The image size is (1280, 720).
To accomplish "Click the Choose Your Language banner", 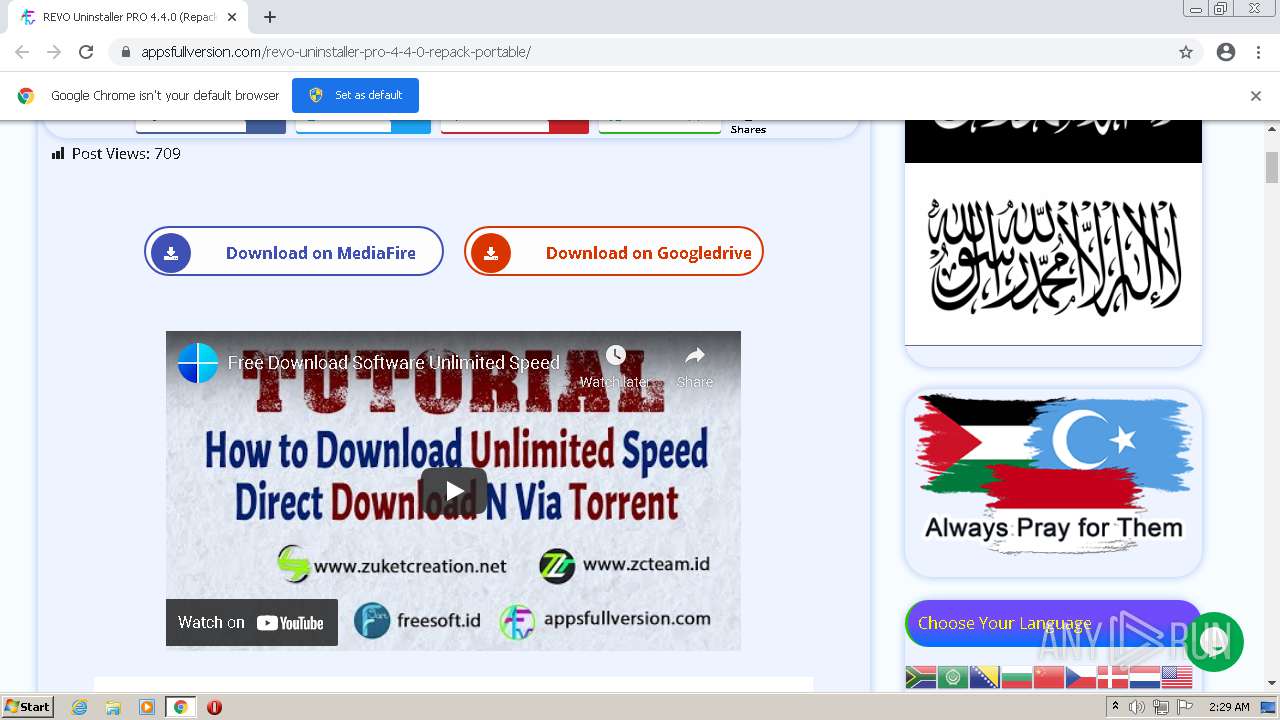I will pos(1053,623).
